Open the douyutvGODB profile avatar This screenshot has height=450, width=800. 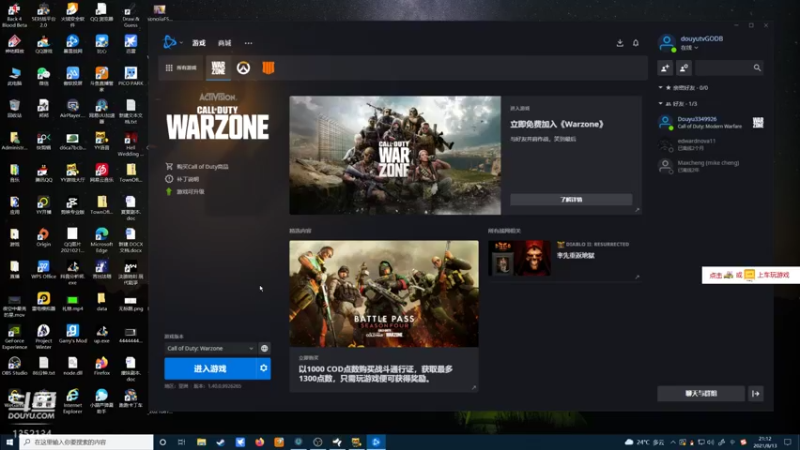[x=666, y=42]
